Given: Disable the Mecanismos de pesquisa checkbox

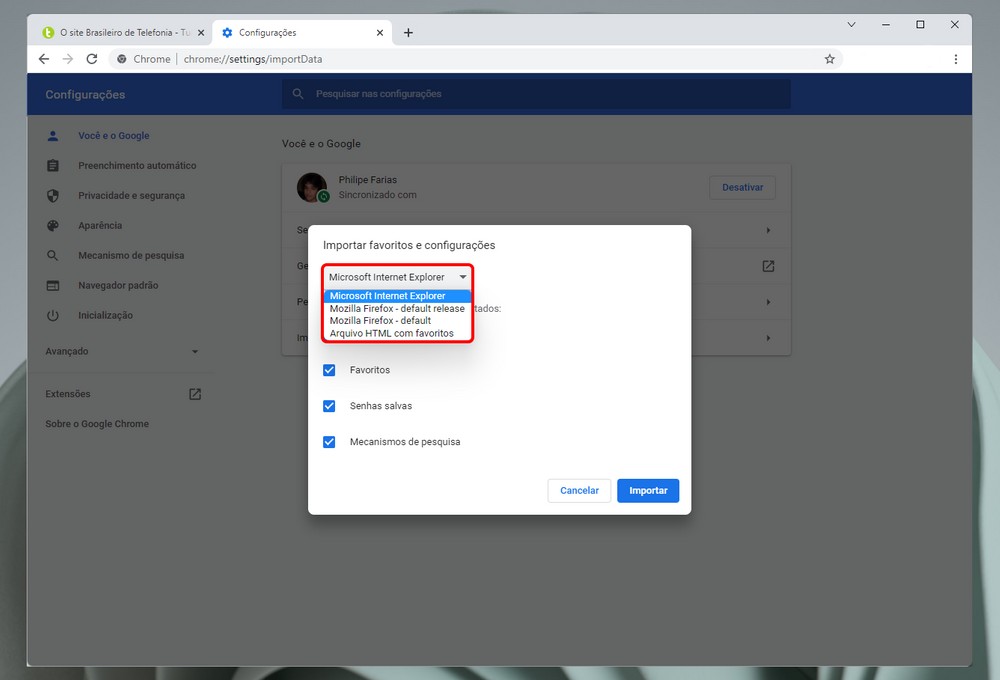Looking at the screenshot, I should pos(329,442).
